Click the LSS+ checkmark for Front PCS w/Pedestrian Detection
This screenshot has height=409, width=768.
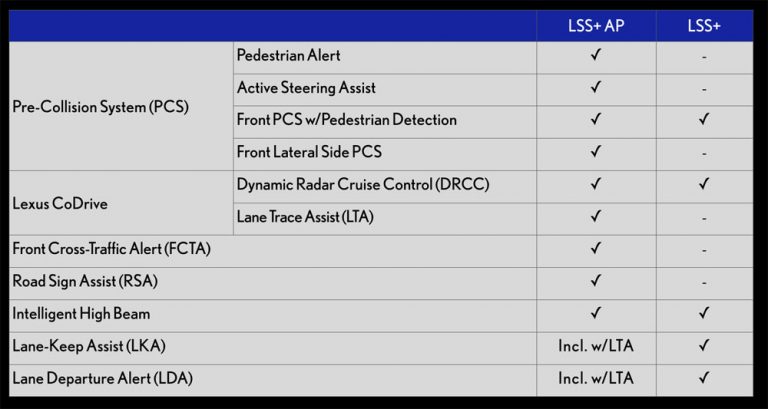coord(704,120)
